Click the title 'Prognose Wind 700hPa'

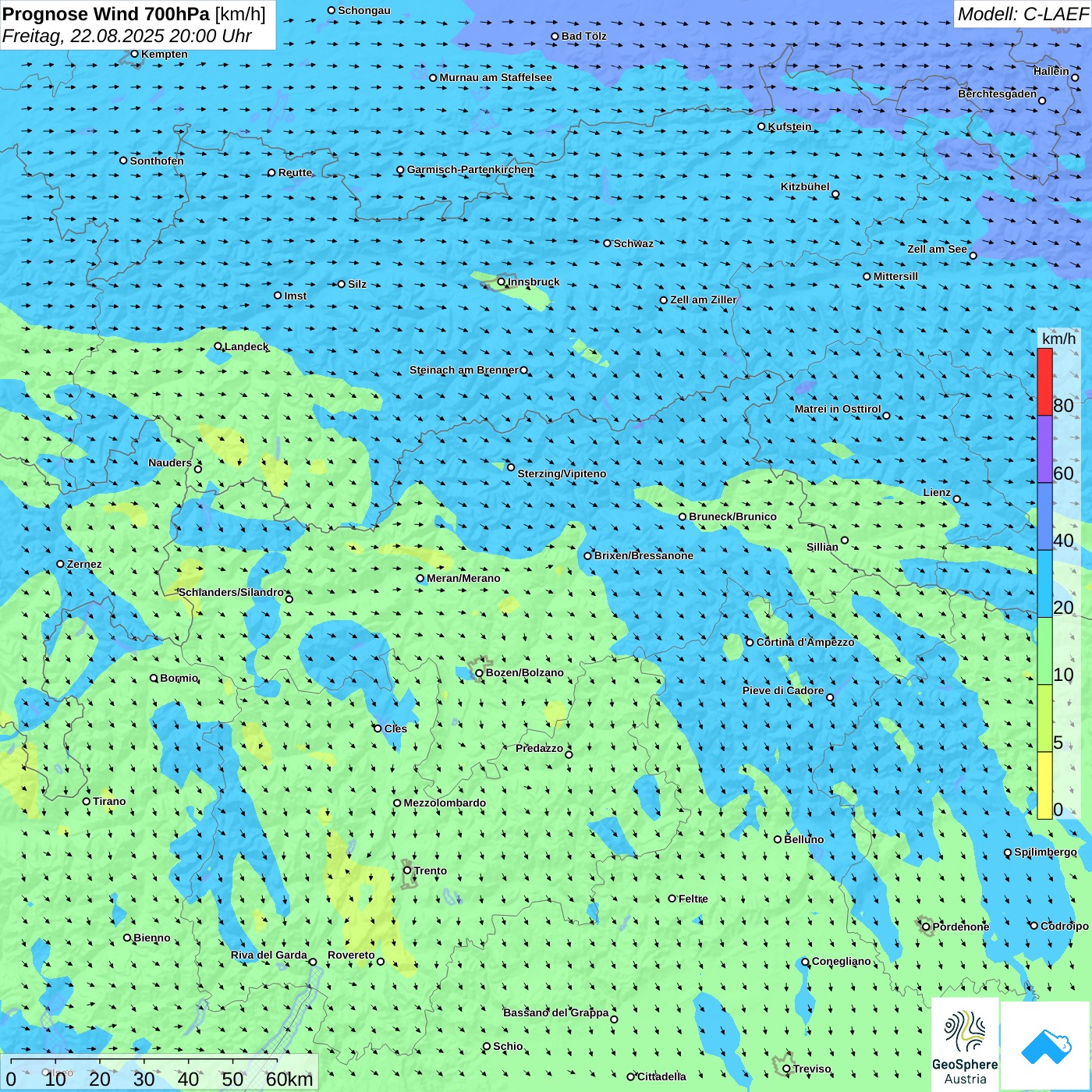[x=106, y=14]
